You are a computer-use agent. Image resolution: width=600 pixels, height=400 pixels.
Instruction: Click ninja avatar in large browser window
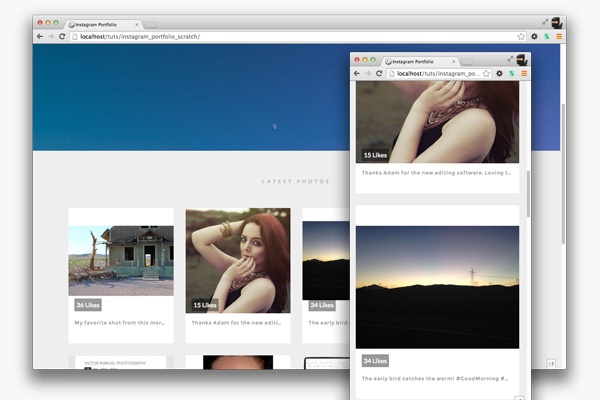coord(557,23)
